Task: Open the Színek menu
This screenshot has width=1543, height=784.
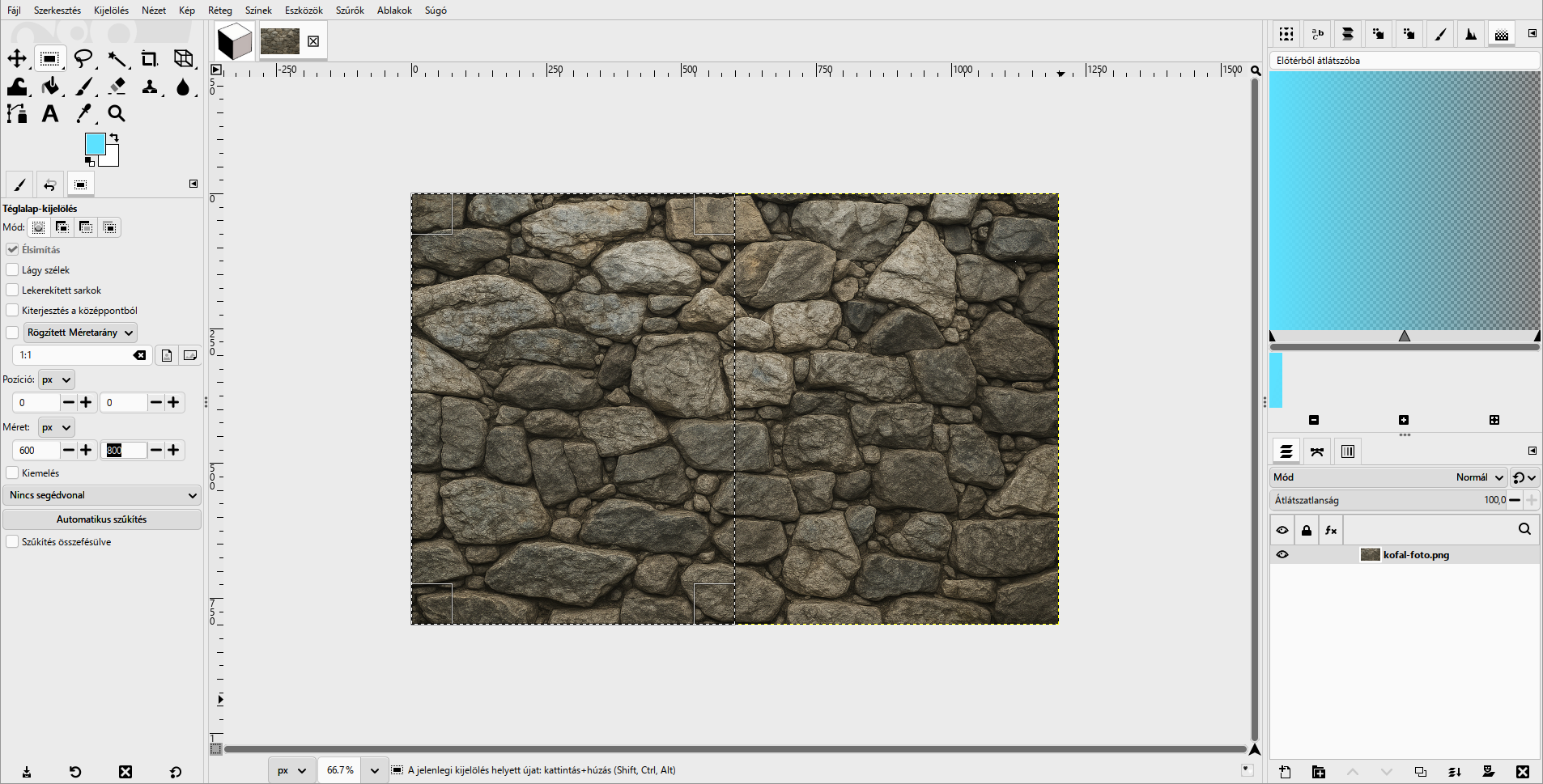Action: click(258, 11)
